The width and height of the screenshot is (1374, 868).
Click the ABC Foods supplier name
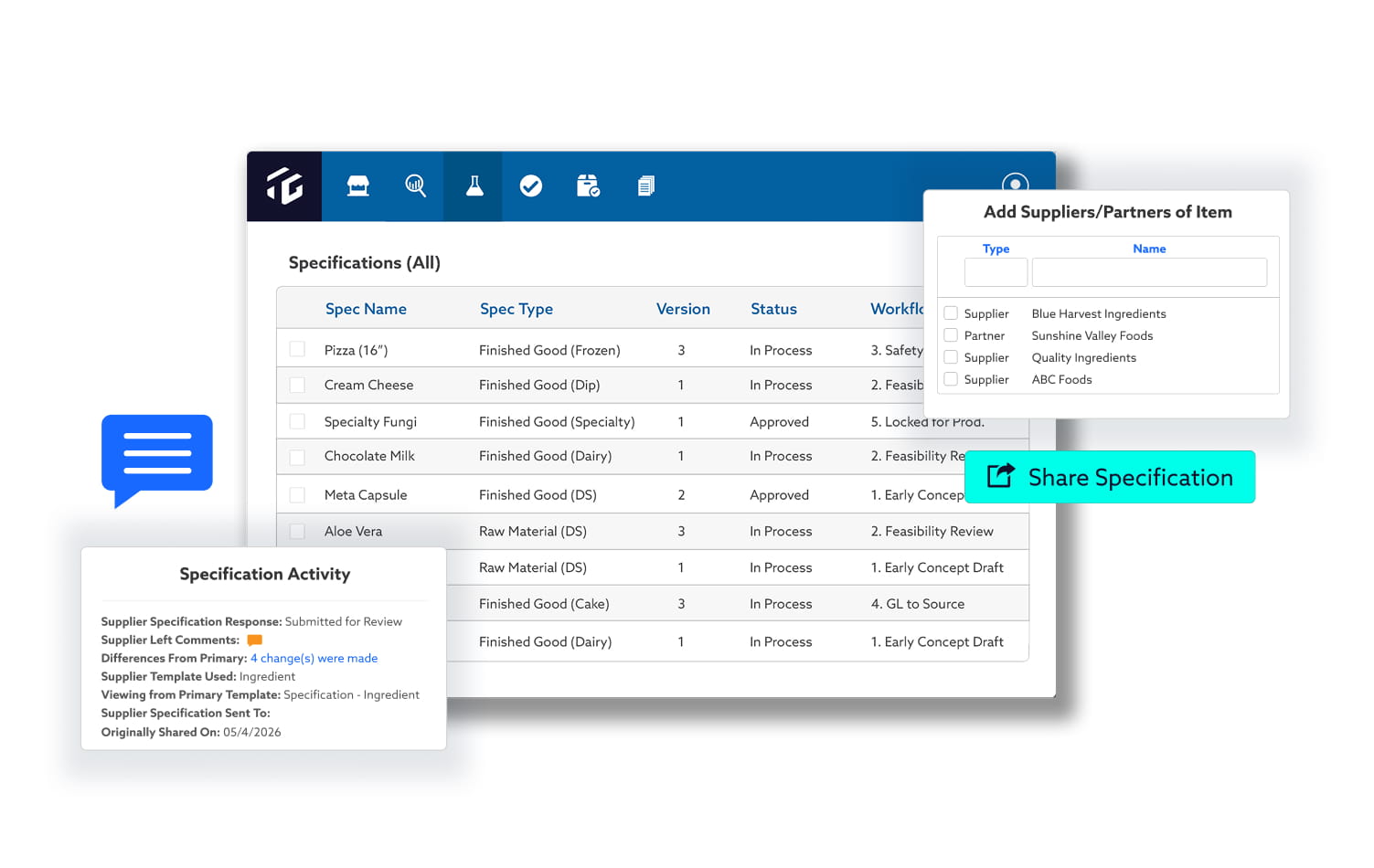[1062, 379]
